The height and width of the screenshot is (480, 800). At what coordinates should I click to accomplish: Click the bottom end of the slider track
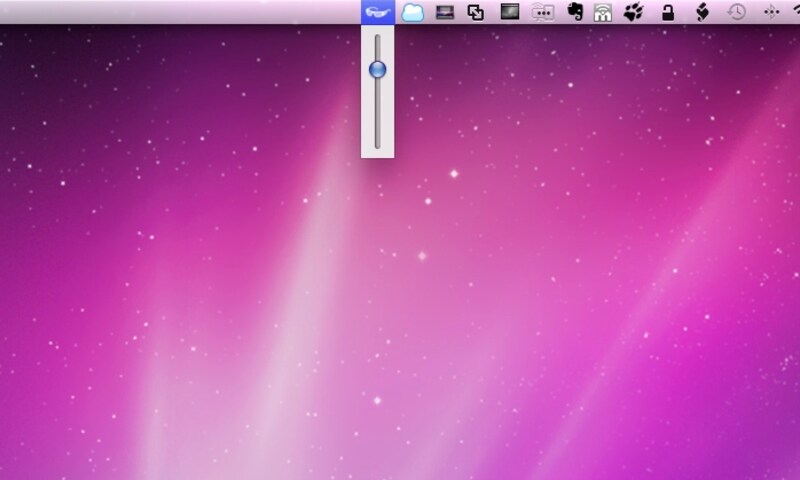point(377,145)
